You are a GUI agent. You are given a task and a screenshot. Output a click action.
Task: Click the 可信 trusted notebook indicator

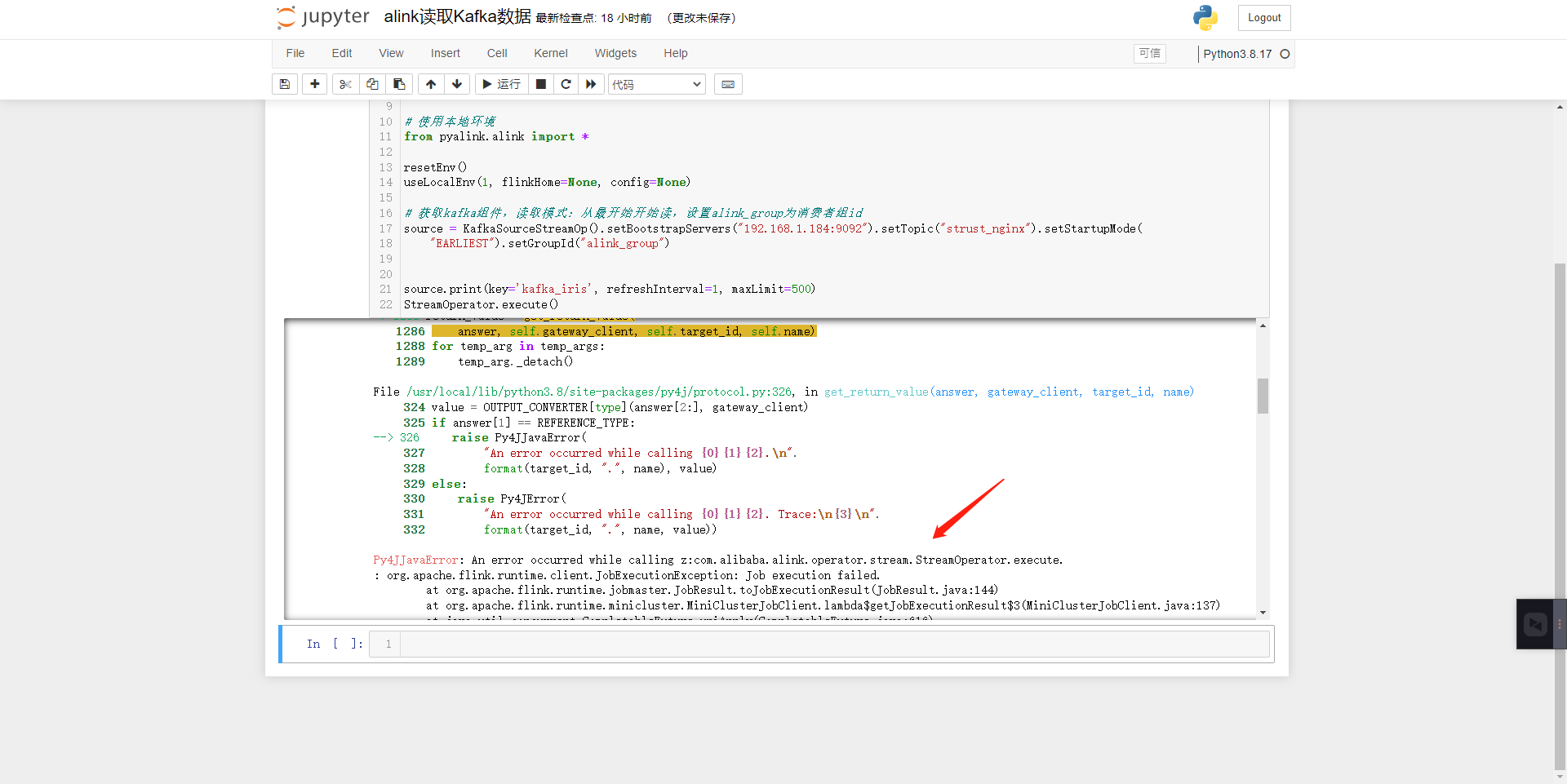(1150, 53)
